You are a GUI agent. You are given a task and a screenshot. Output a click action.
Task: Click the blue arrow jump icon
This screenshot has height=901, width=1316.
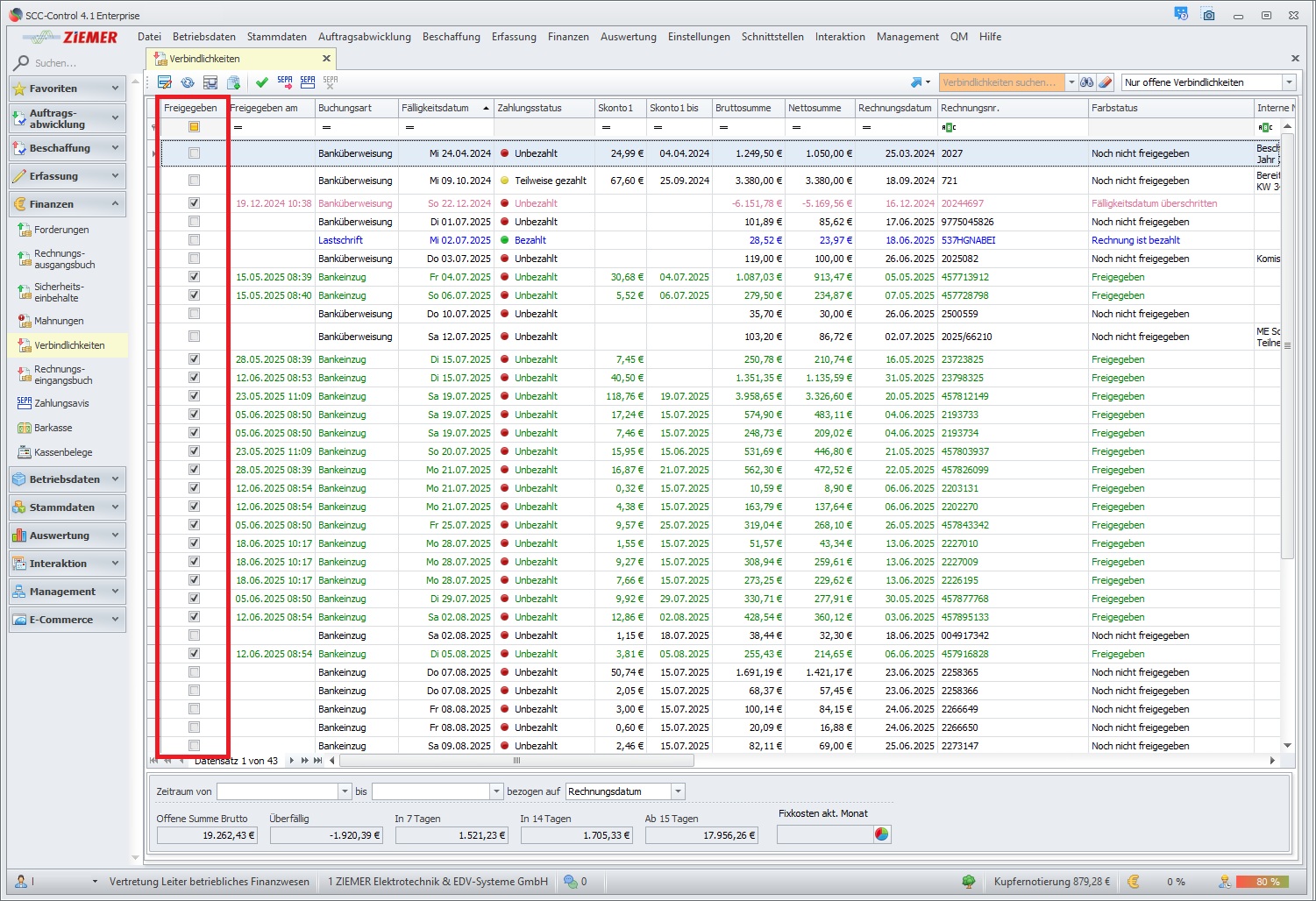click(x=916, y=82)
